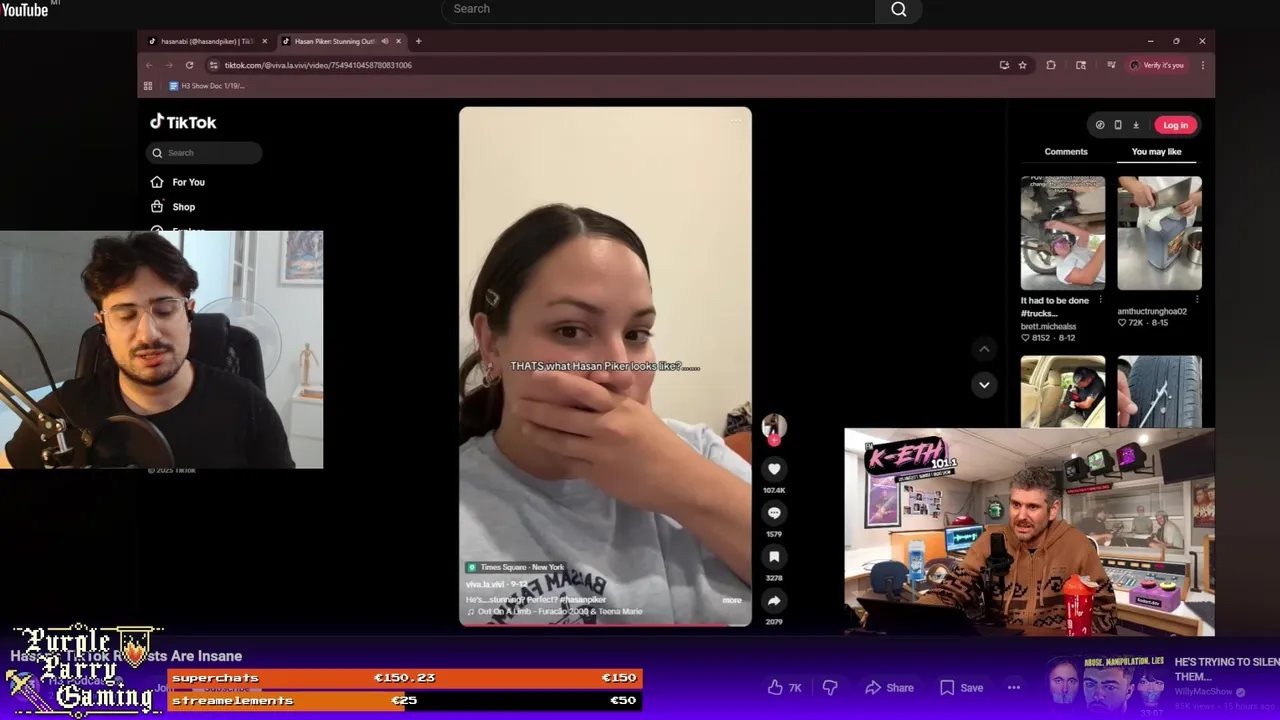Click the Explore item in TikTok sidebar

177,230
